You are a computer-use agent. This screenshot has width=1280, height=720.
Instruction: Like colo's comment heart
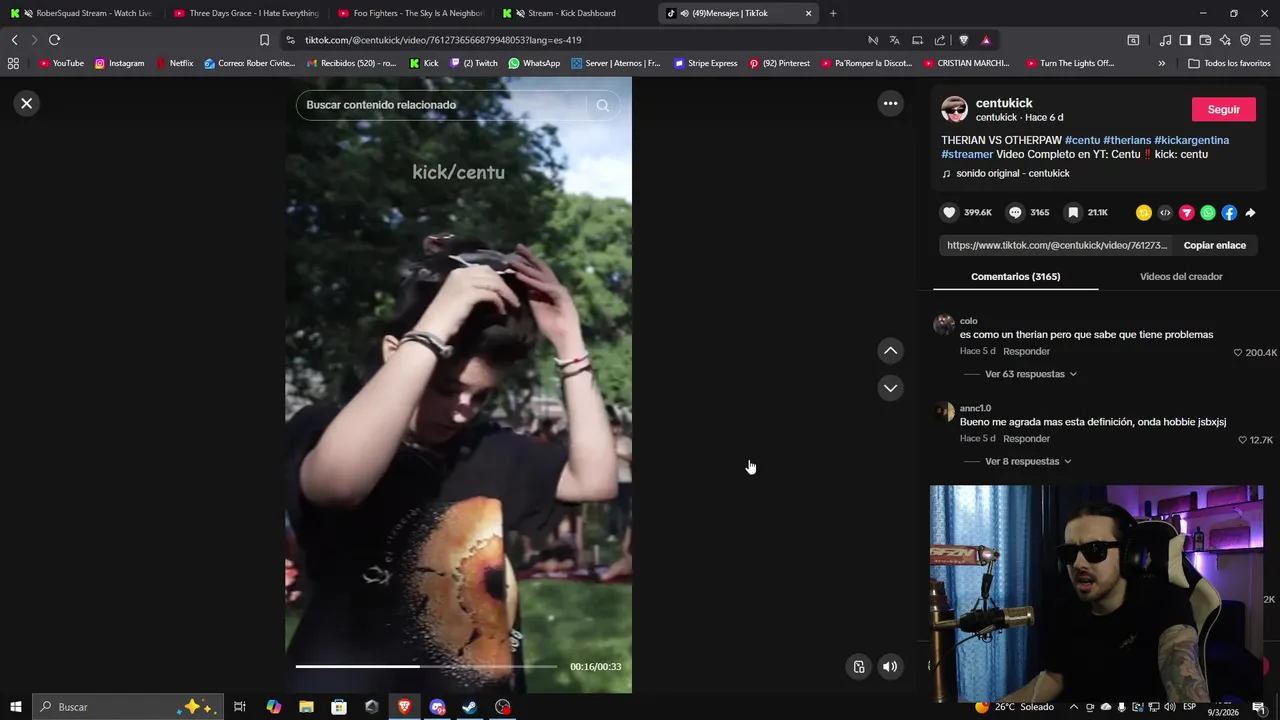pos(1237,352)
